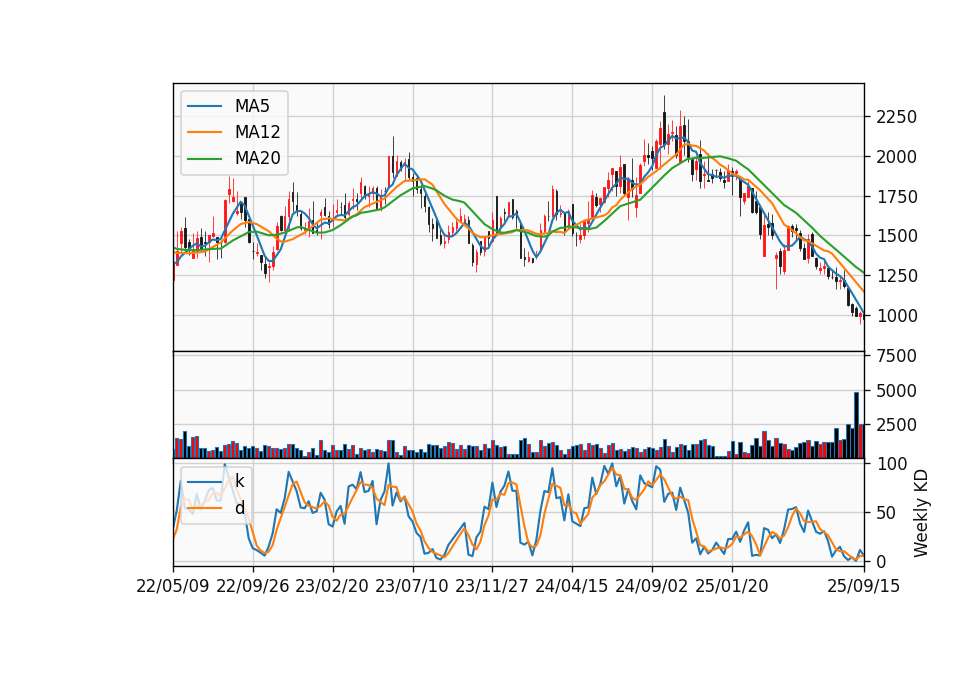Click the MA20 legend label

257,158
